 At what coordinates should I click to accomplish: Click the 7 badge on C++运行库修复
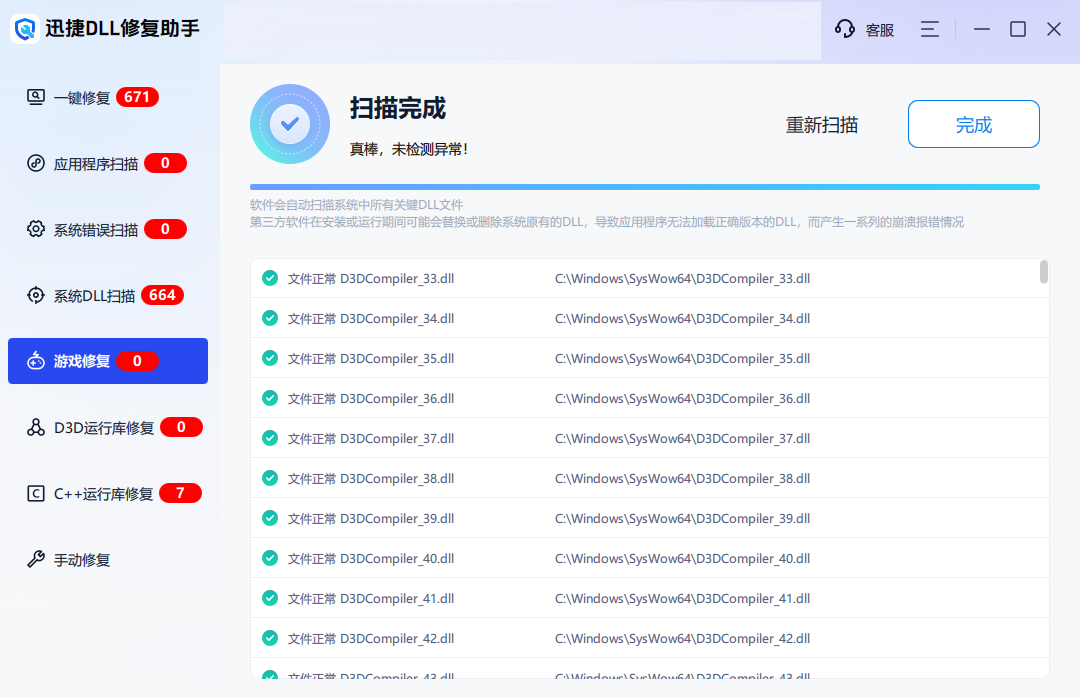180,493
